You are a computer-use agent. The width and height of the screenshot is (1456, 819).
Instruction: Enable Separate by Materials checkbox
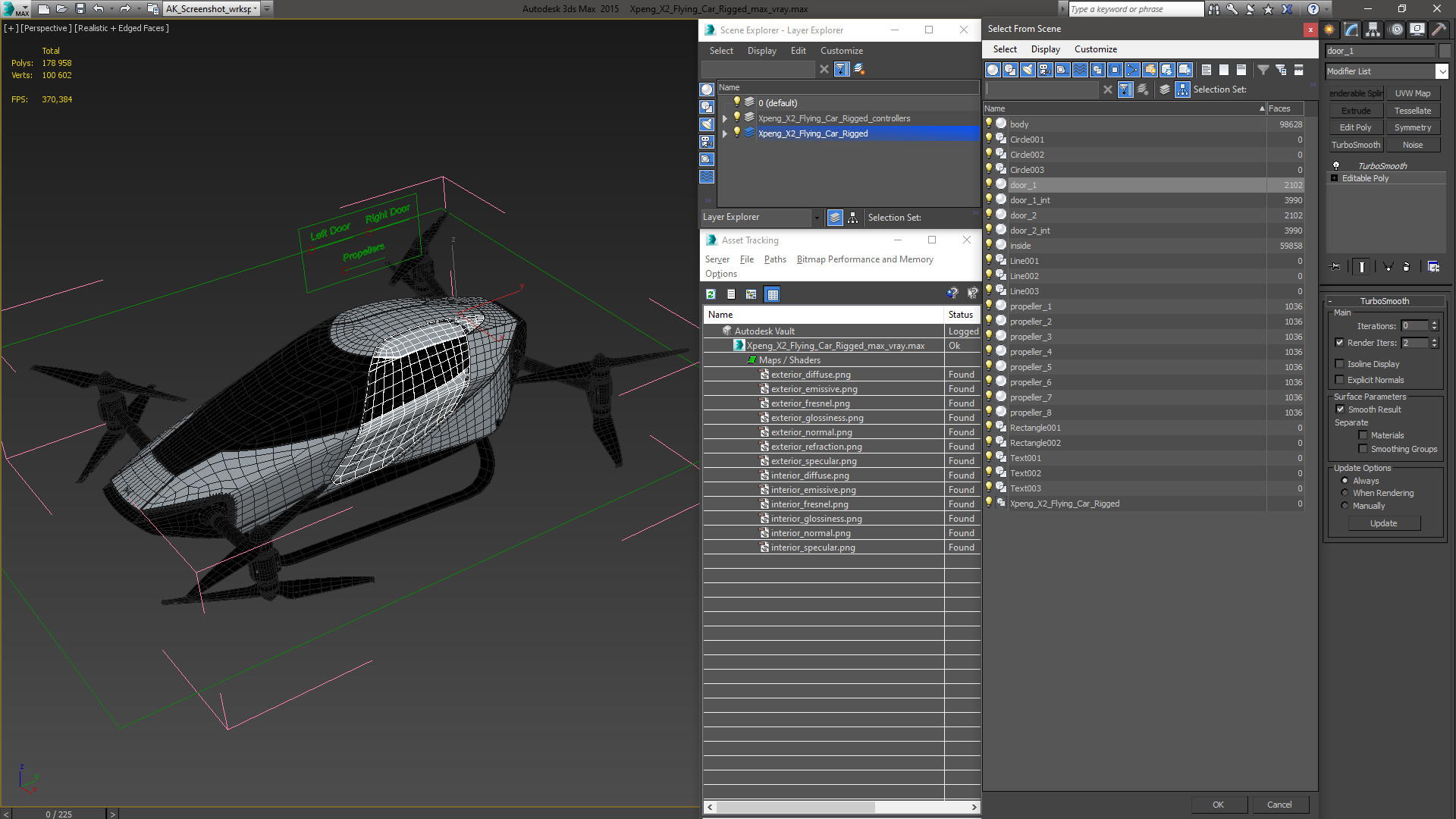pos(1363,435)
